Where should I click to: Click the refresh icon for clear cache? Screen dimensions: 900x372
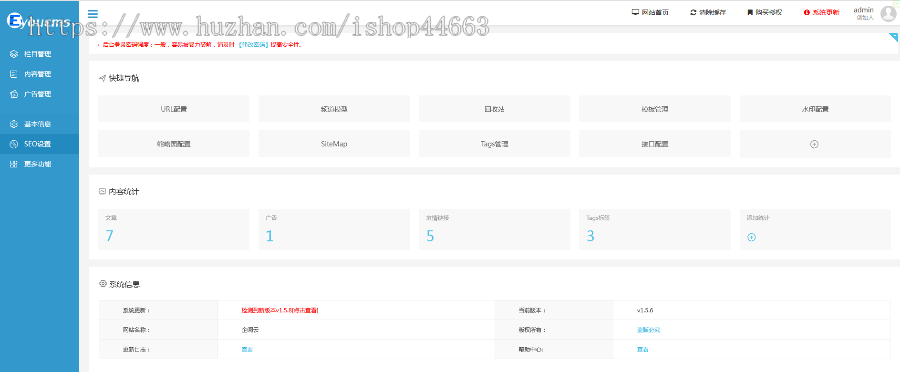[x=693, y=12]
